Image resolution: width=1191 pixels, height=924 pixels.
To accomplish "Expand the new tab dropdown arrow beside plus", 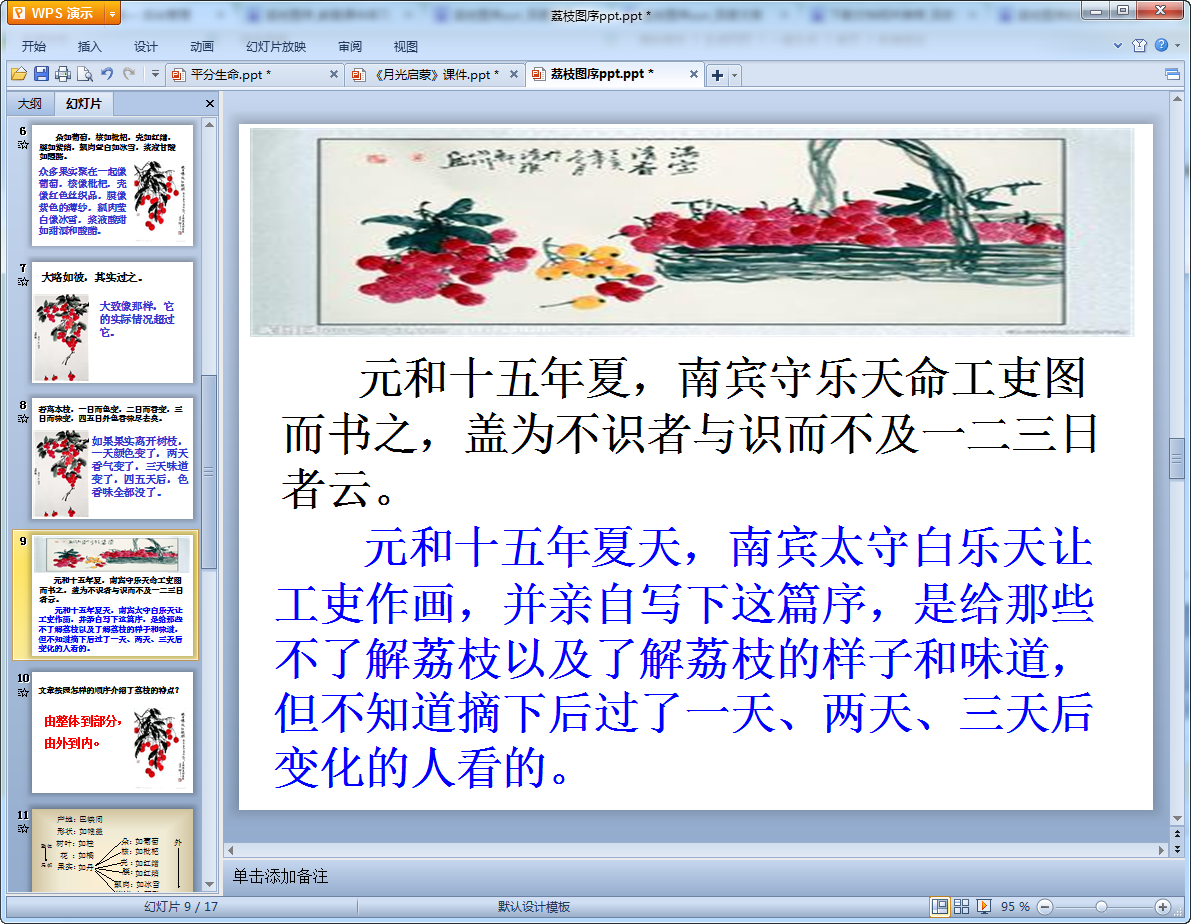I will click(x=735, y=75).
